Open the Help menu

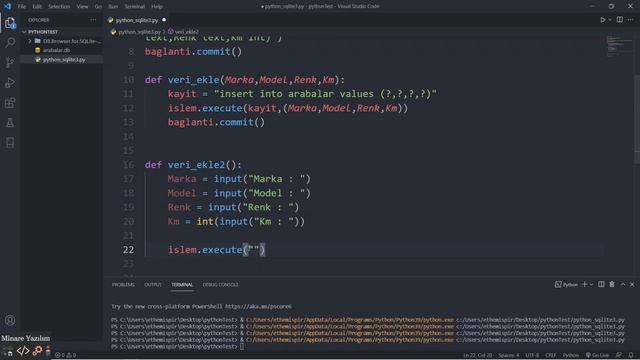tap(157, 7)
